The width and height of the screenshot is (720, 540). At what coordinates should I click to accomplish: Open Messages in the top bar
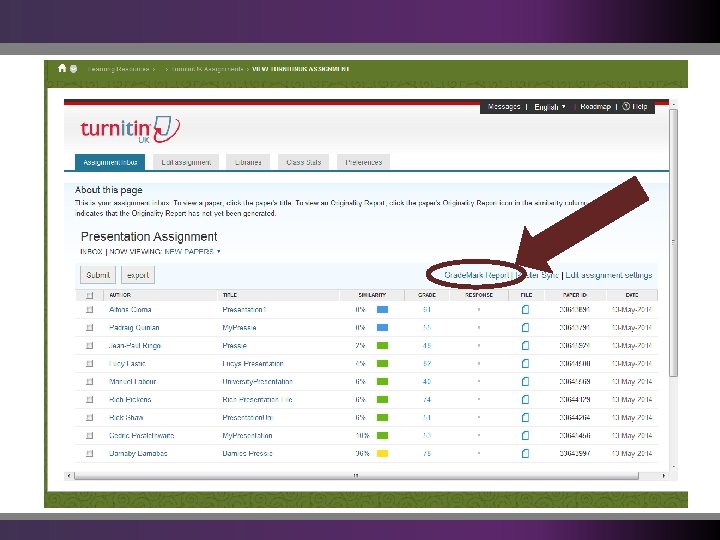pos(504,107)
